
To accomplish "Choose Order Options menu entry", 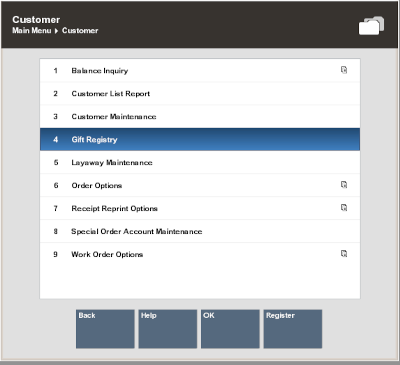I will tap(200, 185).
